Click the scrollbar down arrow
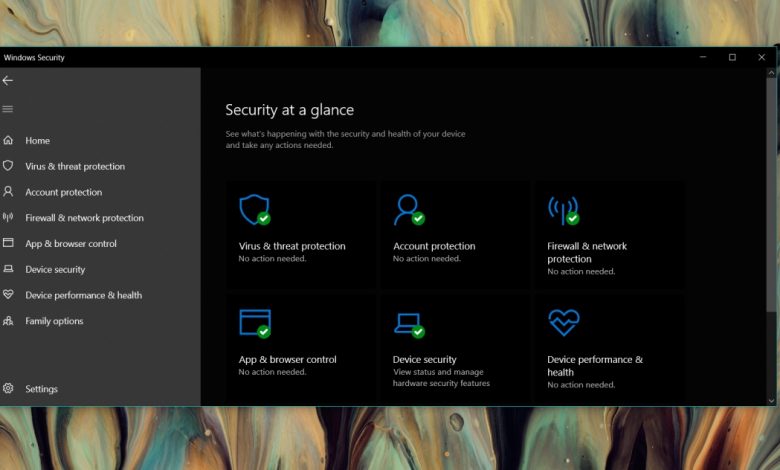 pyautogui.click(x=771, y=400)
